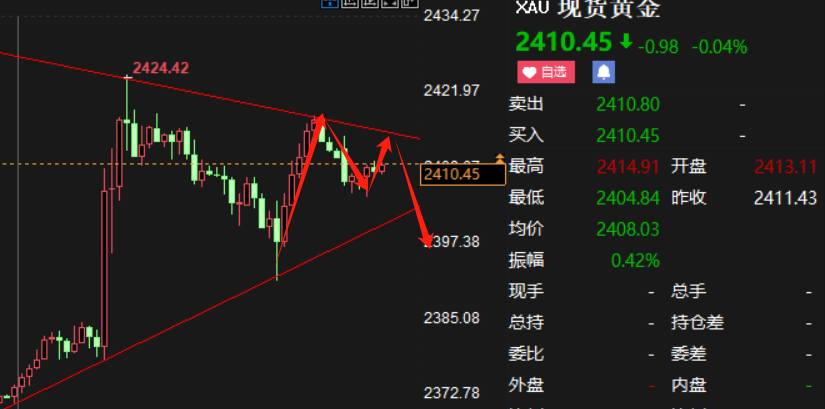Click the horizontal stretch chart icon
Screen dimensions: 825x409
[x=350, y=4]
